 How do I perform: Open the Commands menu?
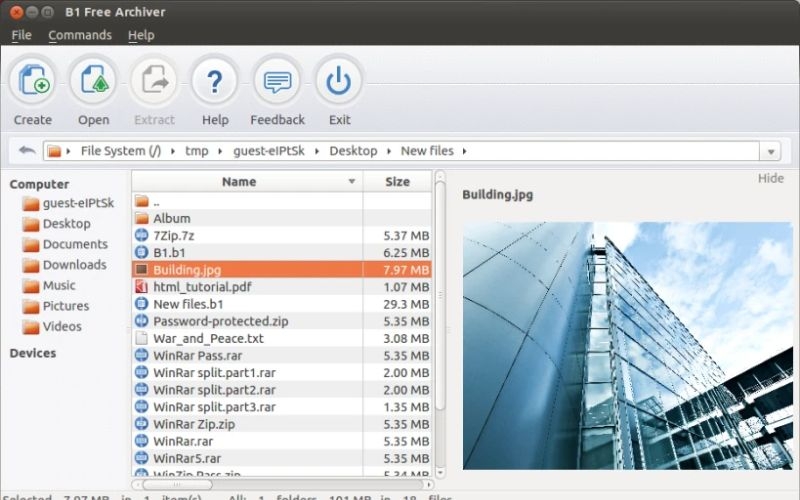(x=80, y=35)
